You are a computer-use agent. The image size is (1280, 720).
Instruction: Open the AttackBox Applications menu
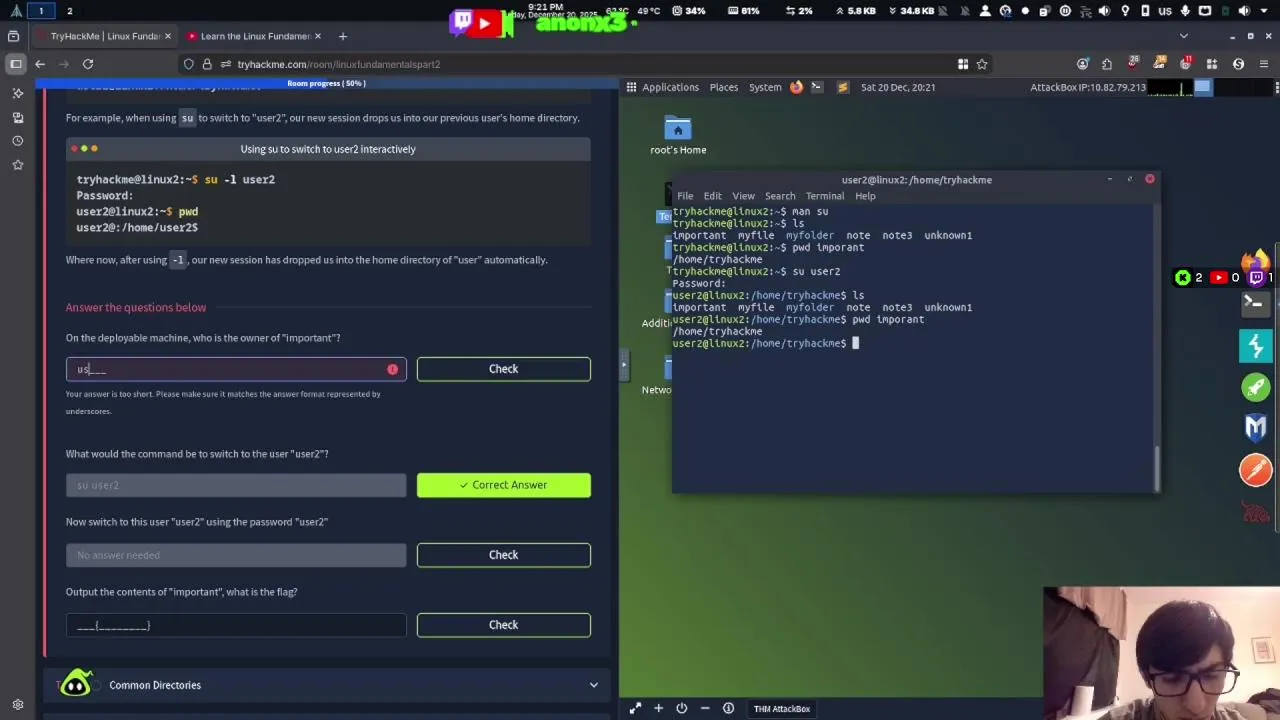tap(670, 87)
